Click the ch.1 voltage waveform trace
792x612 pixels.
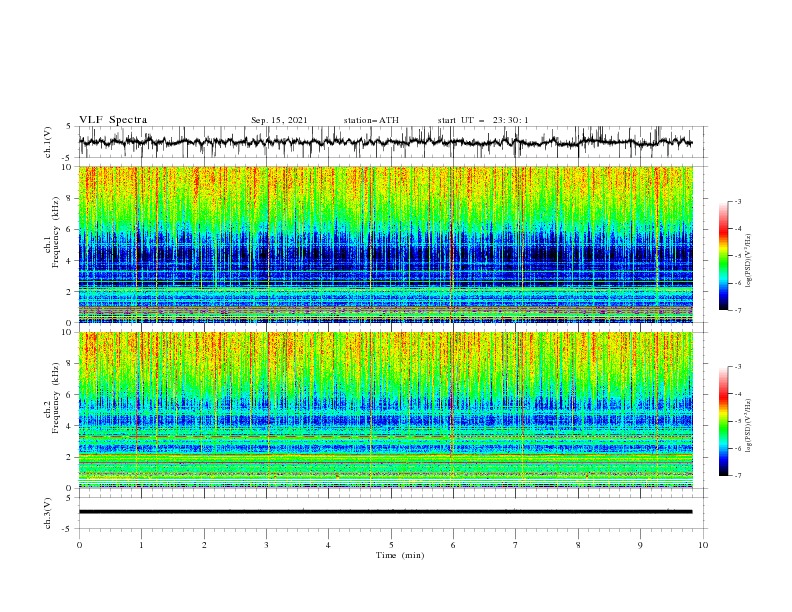point(385,142)
